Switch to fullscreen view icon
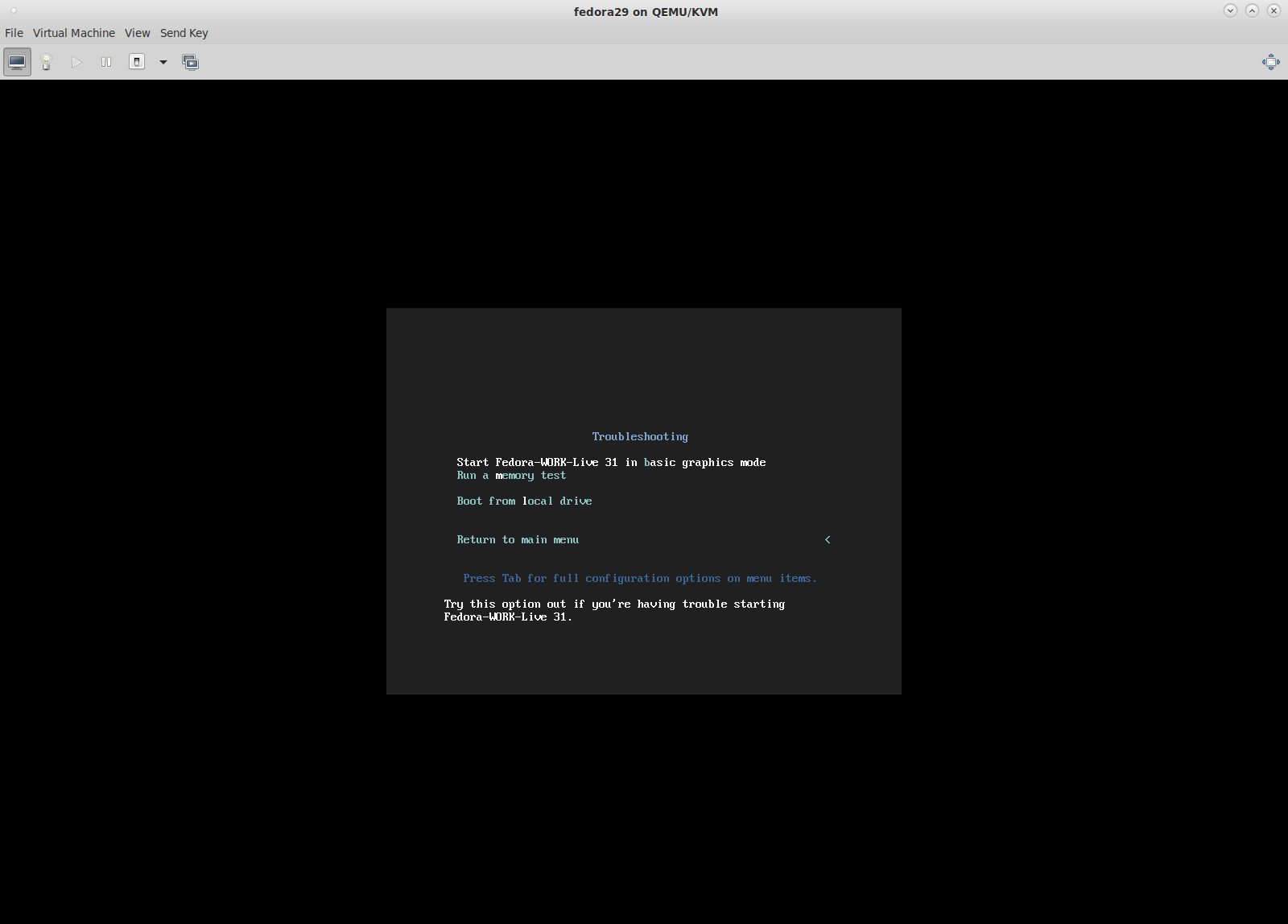Screen dimensions: 1288x924 [x=1271, y=62]
